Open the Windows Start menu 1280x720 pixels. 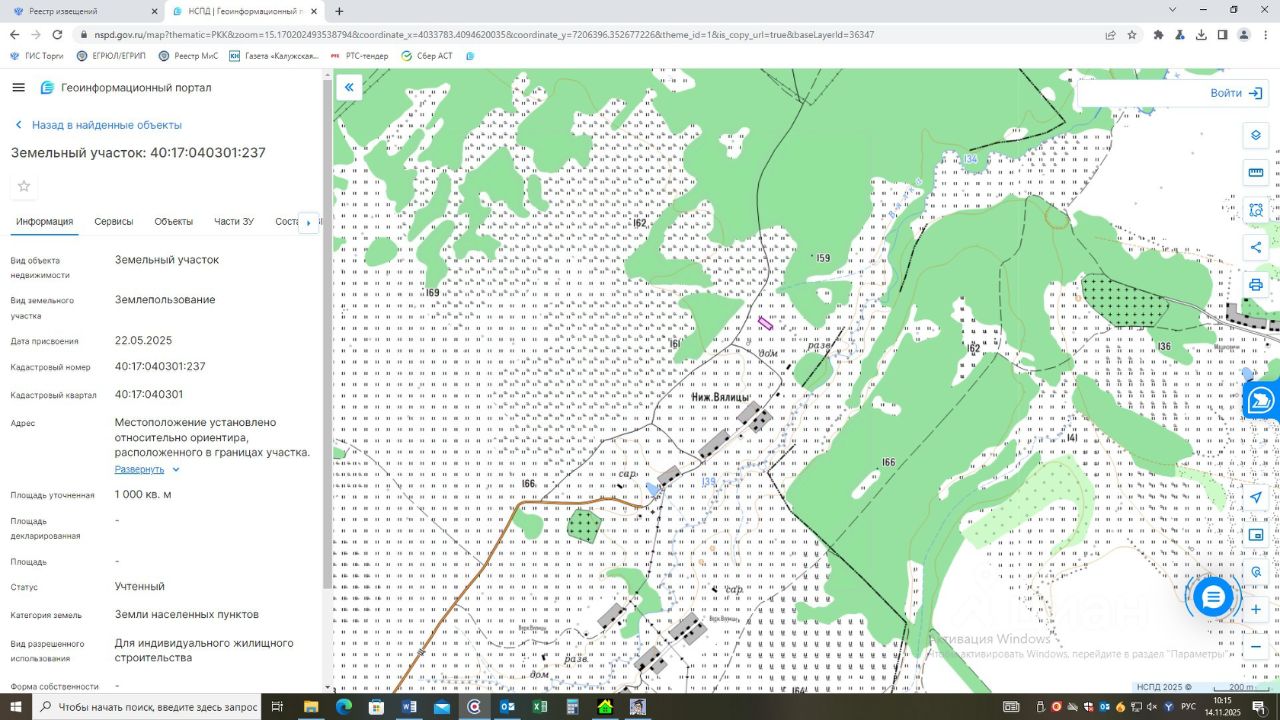click(16, 707)
